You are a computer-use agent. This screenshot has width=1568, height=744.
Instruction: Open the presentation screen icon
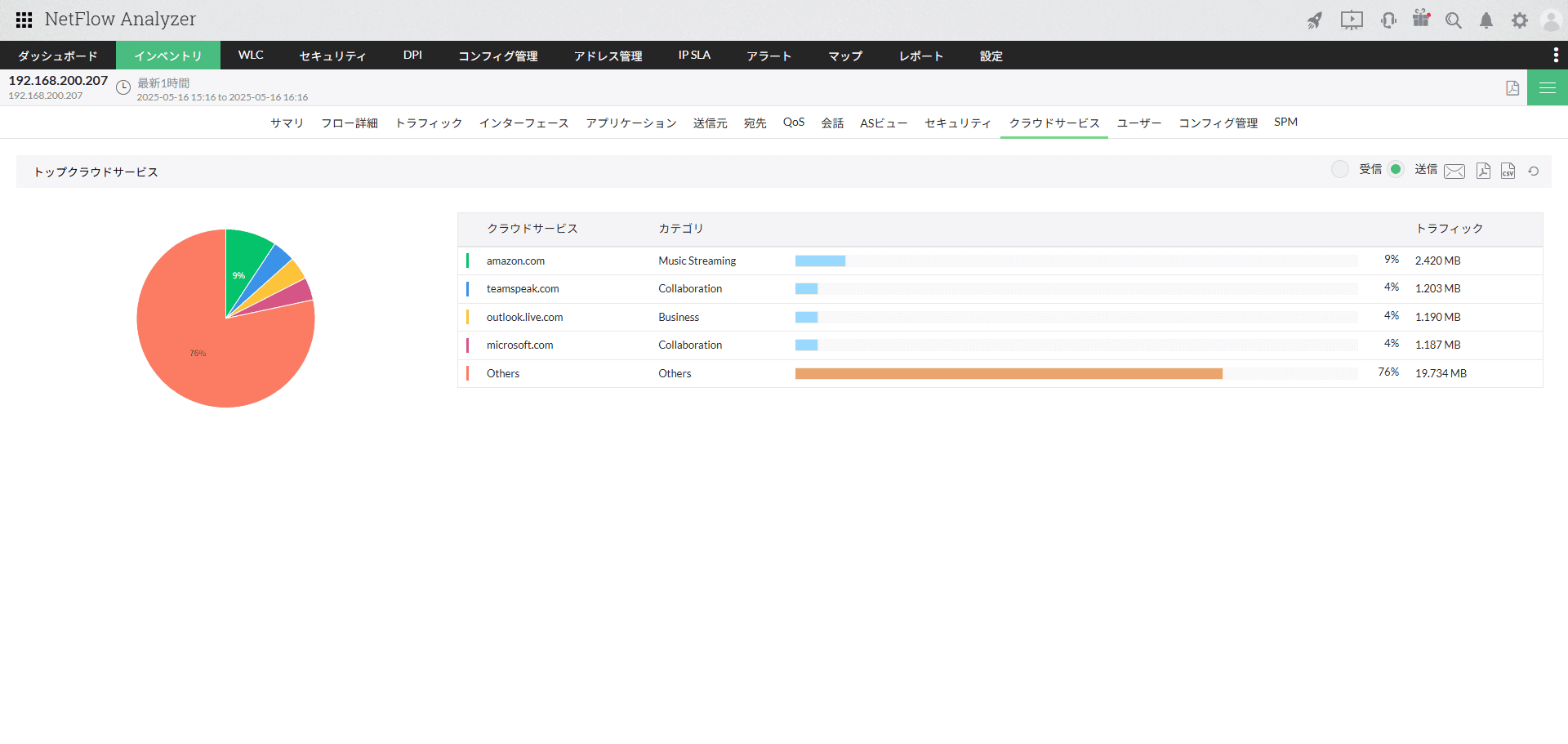pos(1352,20)
